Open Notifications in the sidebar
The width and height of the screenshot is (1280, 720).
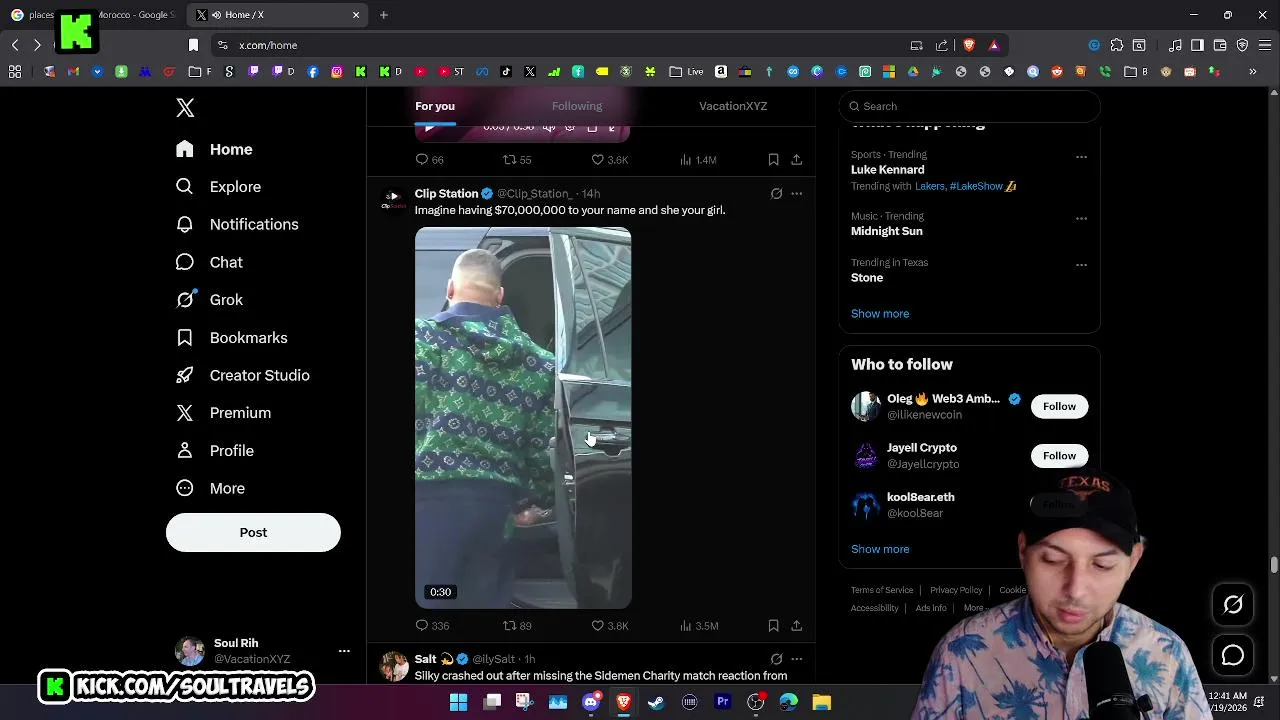click(x=237, y=224)
